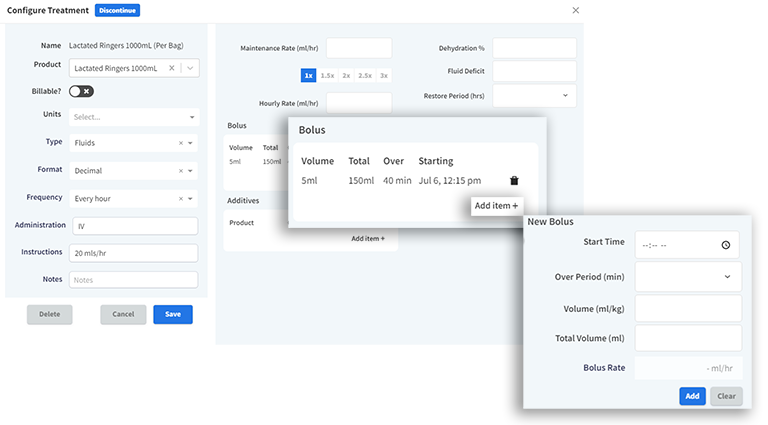
Task: Select the 1x rate multiplier
Action: click(309, 75)
